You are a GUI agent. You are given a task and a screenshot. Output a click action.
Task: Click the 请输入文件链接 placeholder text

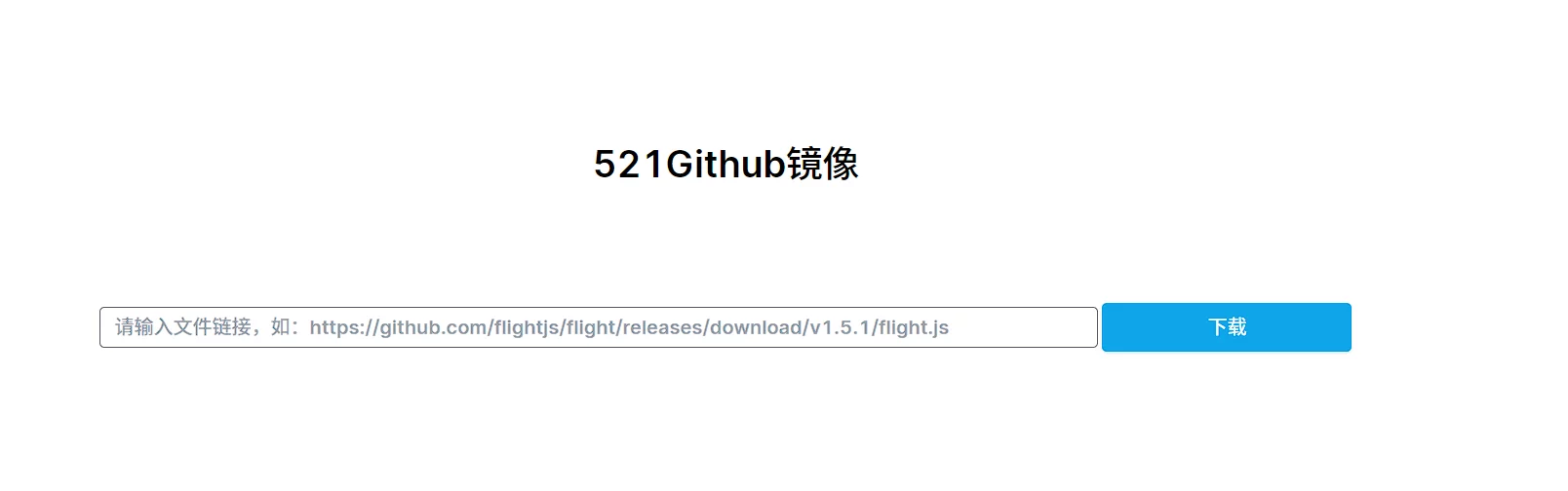[182, 327]
